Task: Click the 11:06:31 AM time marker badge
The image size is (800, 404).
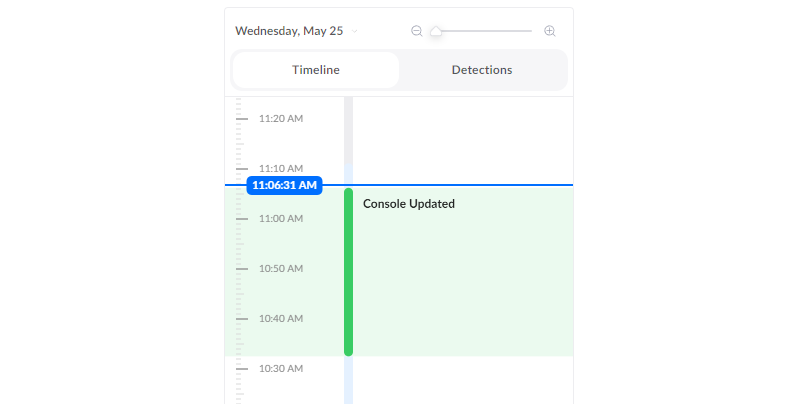Action: (284, 185)
